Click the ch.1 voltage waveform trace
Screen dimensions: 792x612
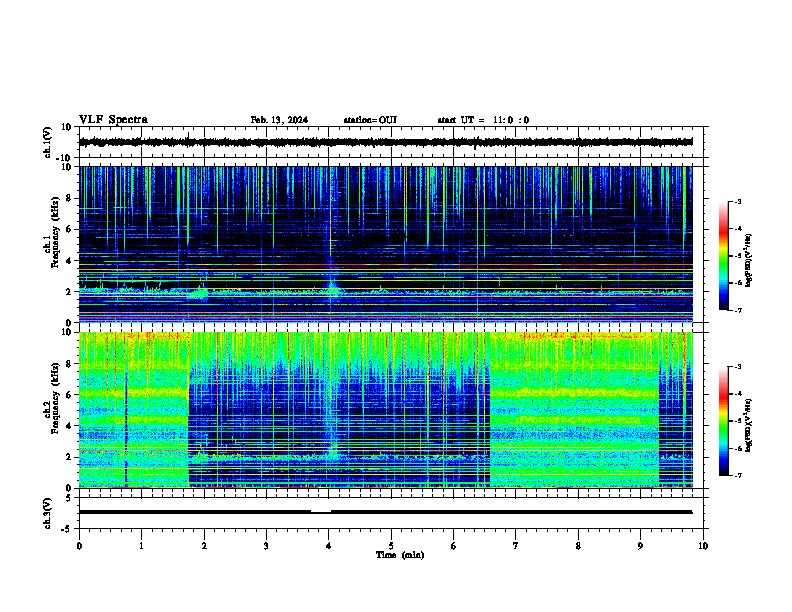point(386,142)
